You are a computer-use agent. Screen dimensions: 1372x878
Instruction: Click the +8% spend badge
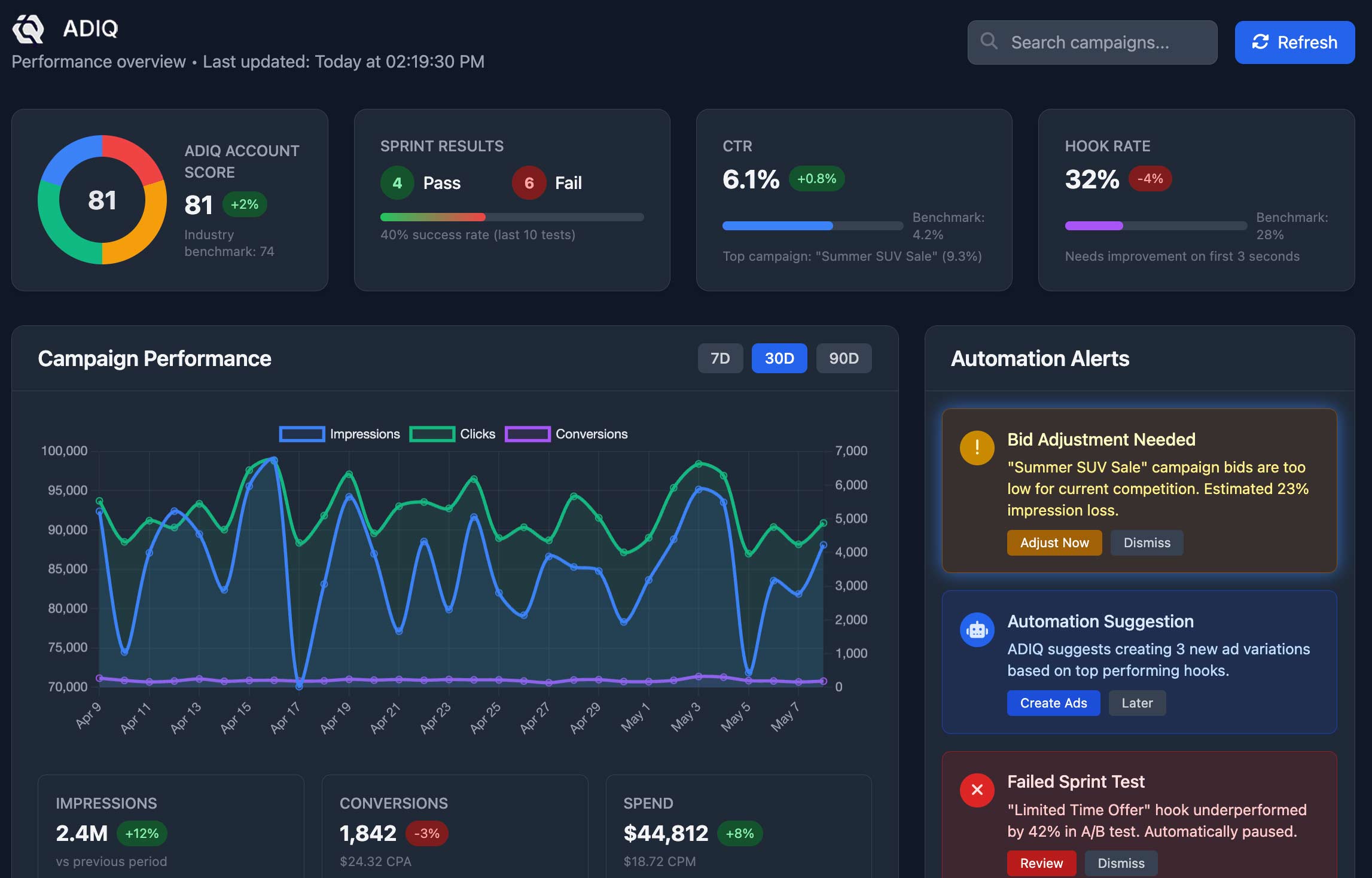(740, 833)
